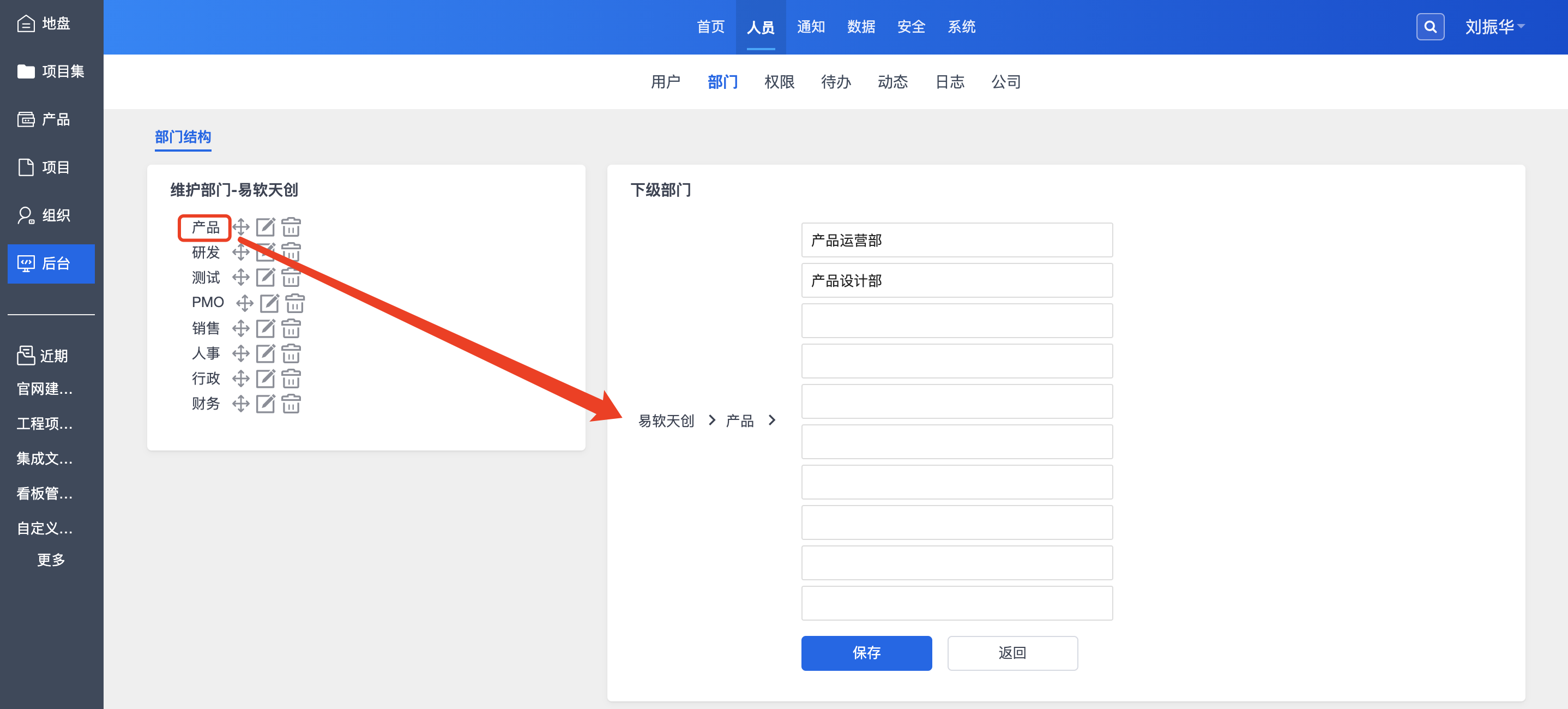Click the move icon beside 人事 department
1568x709 pixels.
tap(241, 353)
